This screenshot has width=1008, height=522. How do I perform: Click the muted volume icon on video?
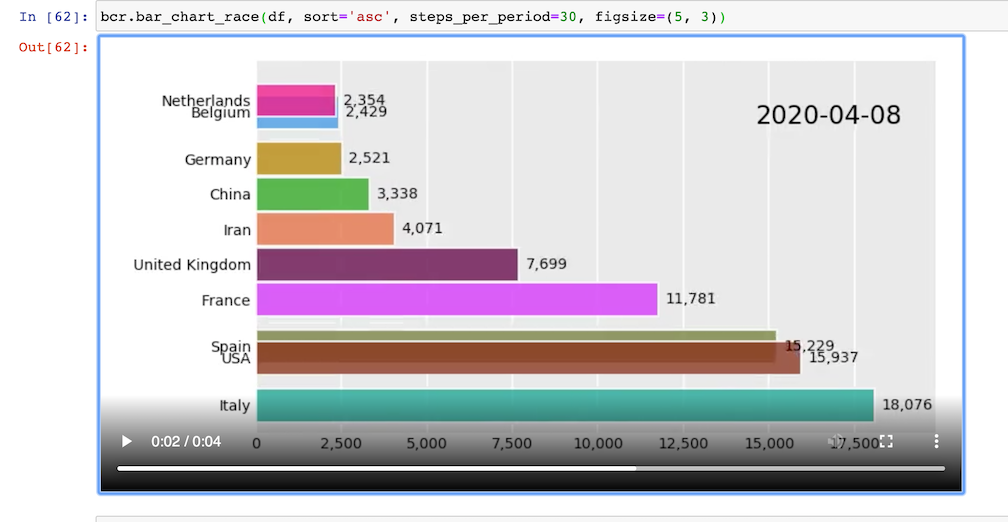pyautogui.click(x=836, y=441)
